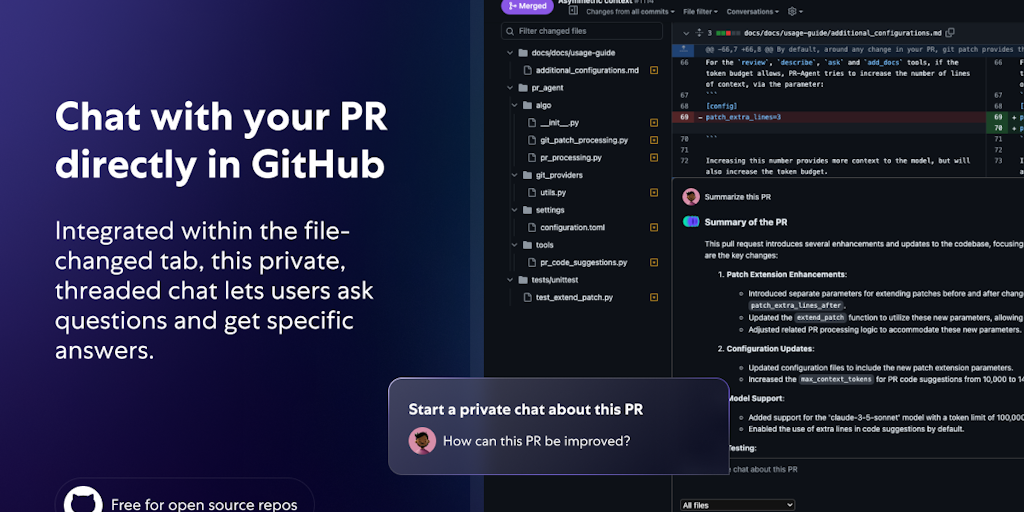Open the diff settings gear menu
The height and width of the screenshot is (512, 1024).
pyautogui.click(x=795, y=12)
